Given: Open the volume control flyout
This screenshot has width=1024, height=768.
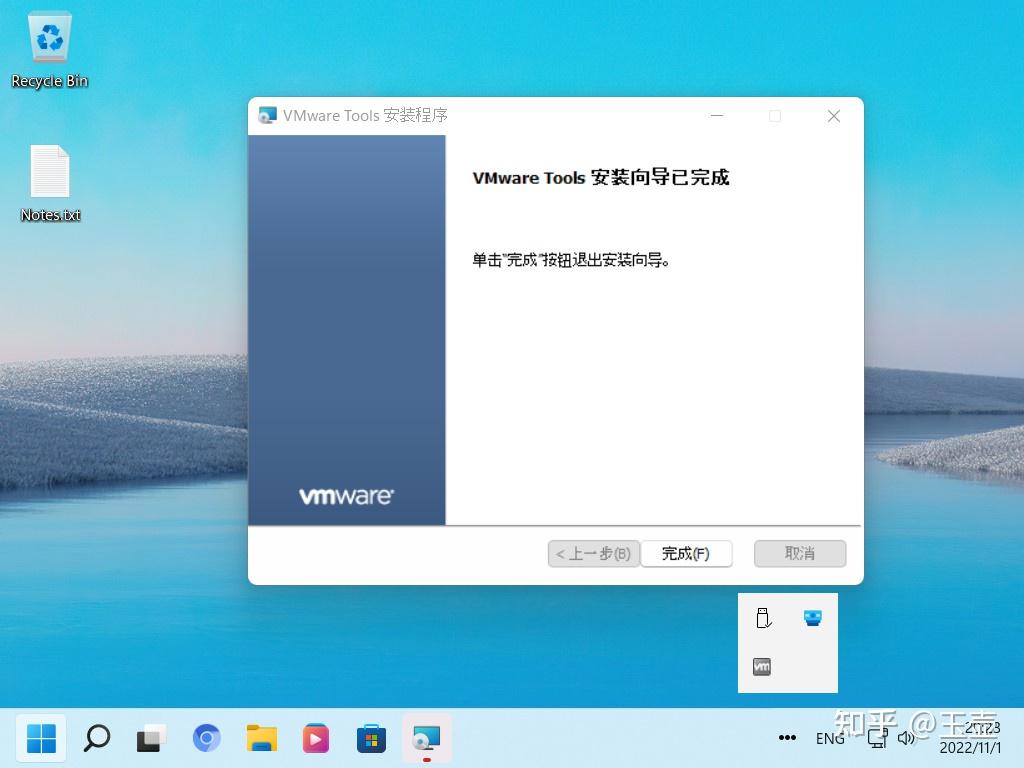Looking at the screenshot, I should tap(906, 738).
